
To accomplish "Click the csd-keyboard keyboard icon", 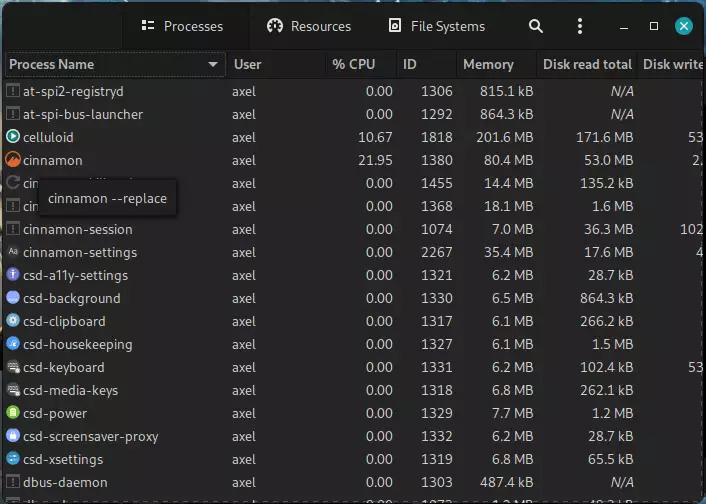I will click(13, 366).
